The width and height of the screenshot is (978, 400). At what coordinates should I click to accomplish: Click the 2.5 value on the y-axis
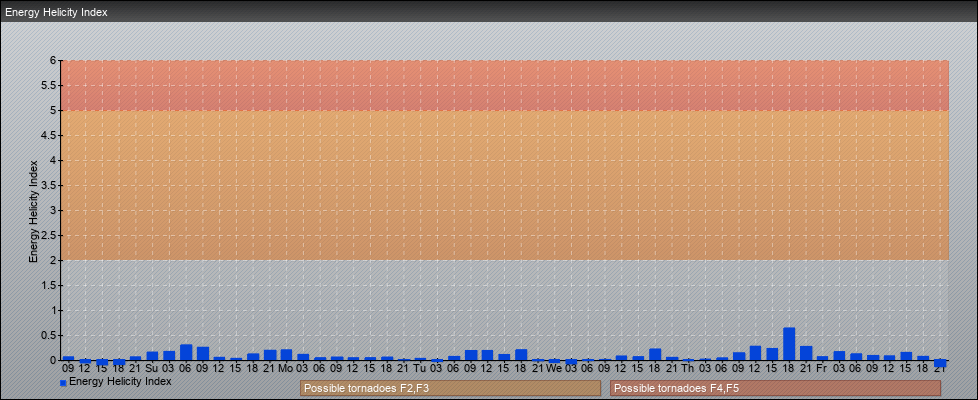click(x=50, y=235)
